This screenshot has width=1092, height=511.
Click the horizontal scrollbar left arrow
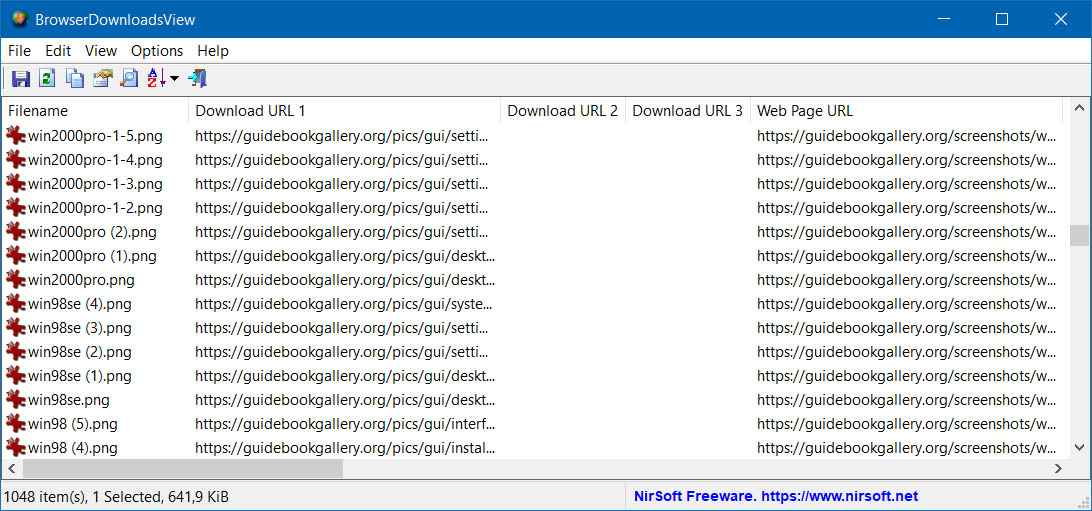point(12,469)
